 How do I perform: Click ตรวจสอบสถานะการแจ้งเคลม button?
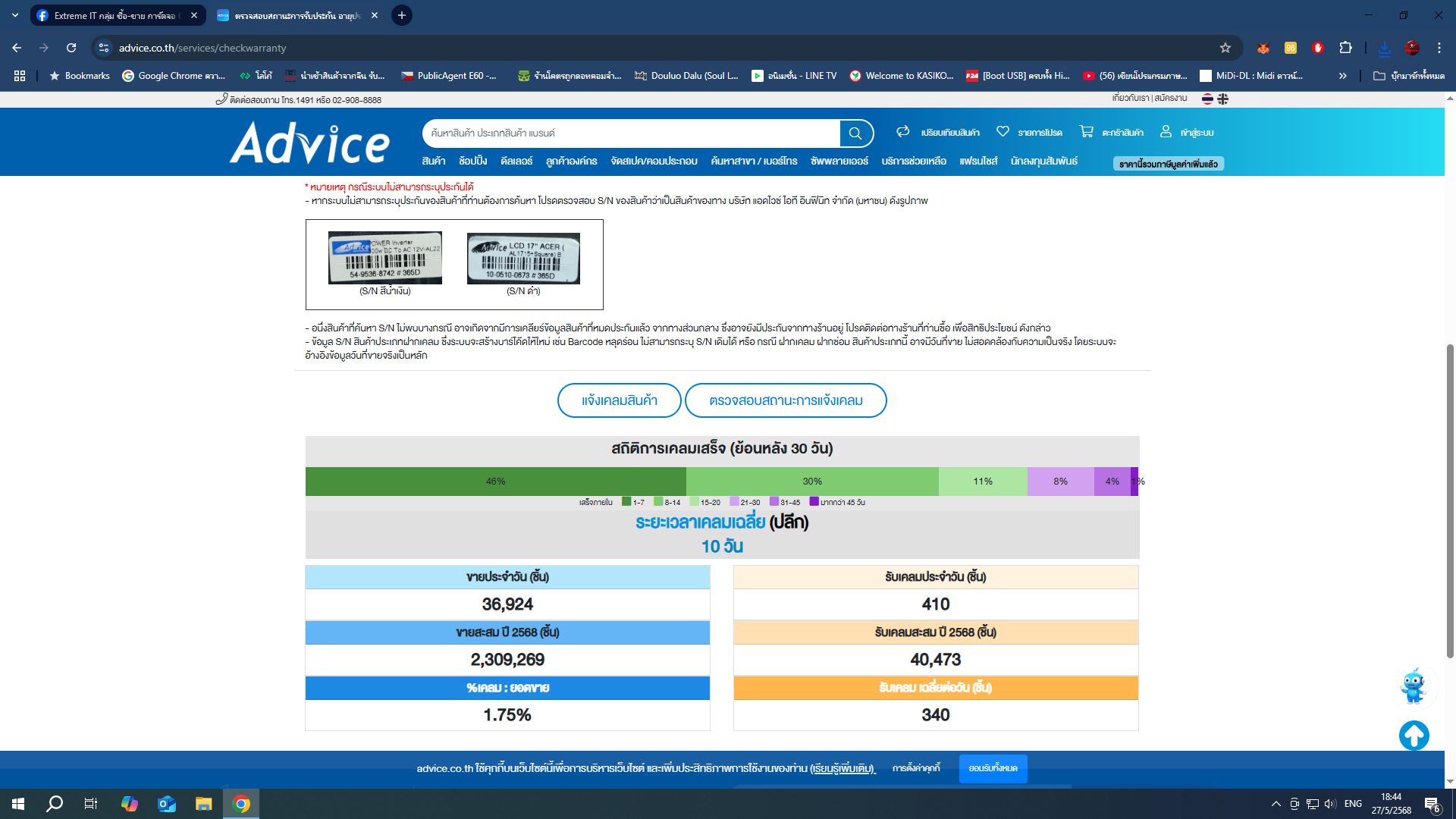pyautogui.click(x=786, y=400)
